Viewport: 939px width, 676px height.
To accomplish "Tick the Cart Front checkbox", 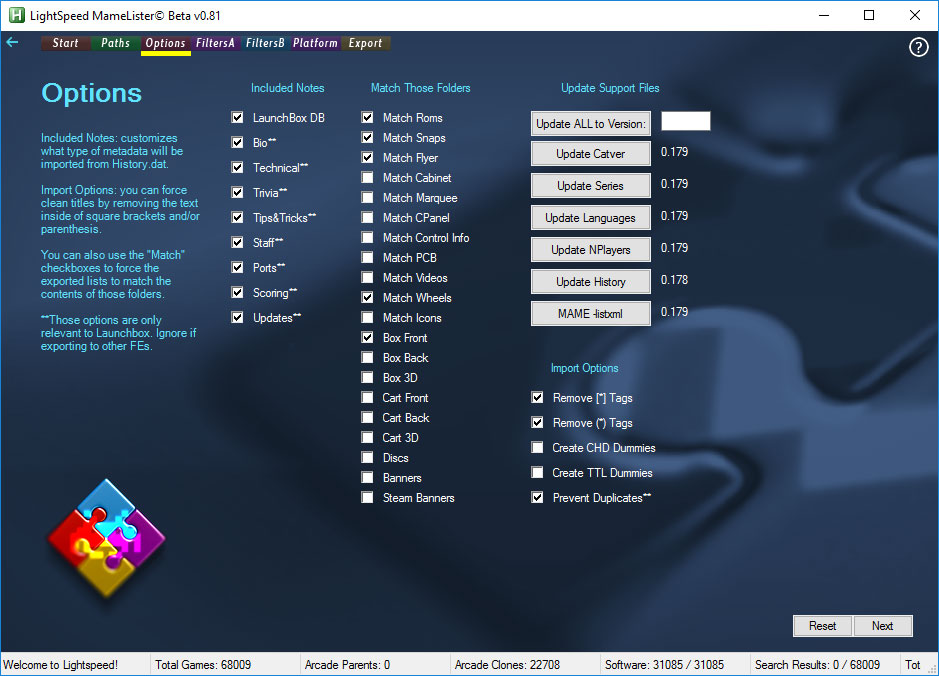I will (368, 398).
